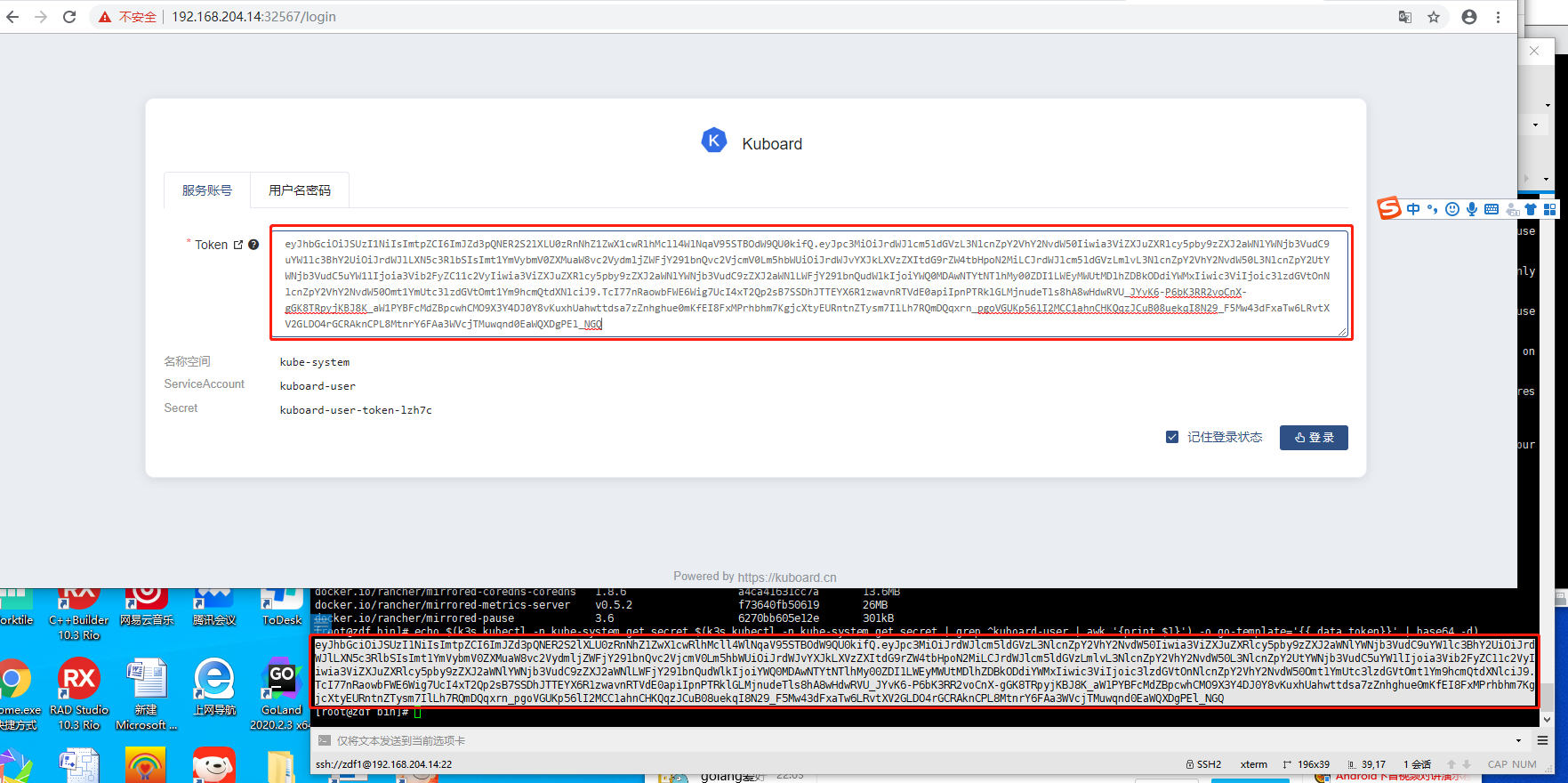The height and width of the screenshot is (783, 1568).
Task: Open RAD Studio 10.3 Rio desktop shortcut
Action: pos(78,694)
